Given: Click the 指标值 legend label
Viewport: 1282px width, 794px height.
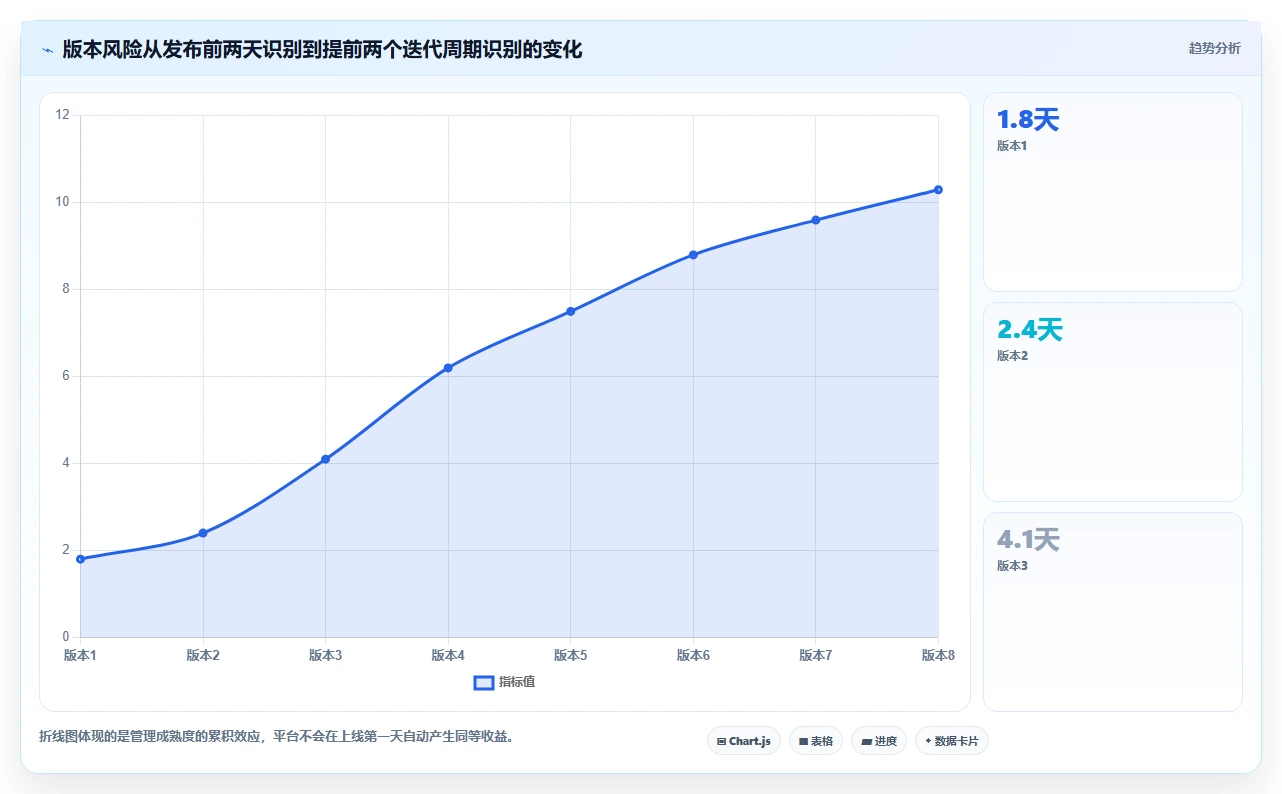Looking at the screenshot, I should coord(517,682).
